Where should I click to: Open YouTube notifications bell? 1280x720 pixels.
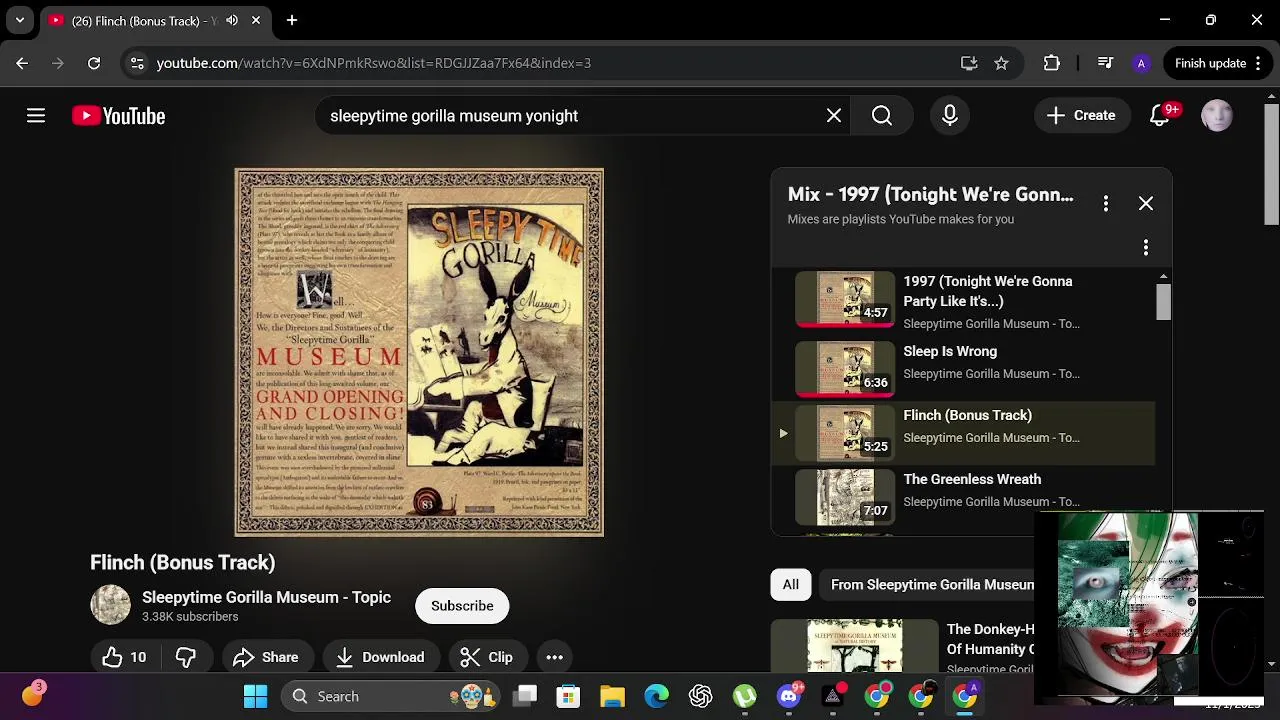pos(1160,116)
